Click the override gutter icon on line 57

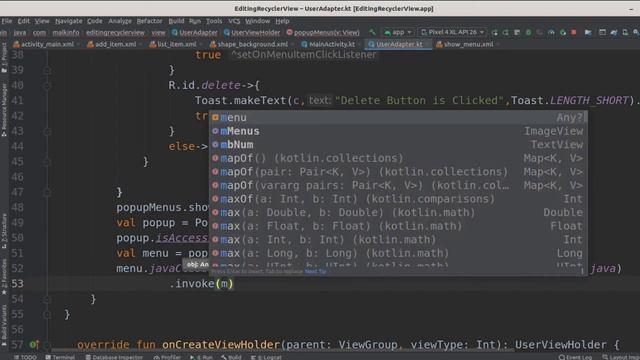click(34, 344)
